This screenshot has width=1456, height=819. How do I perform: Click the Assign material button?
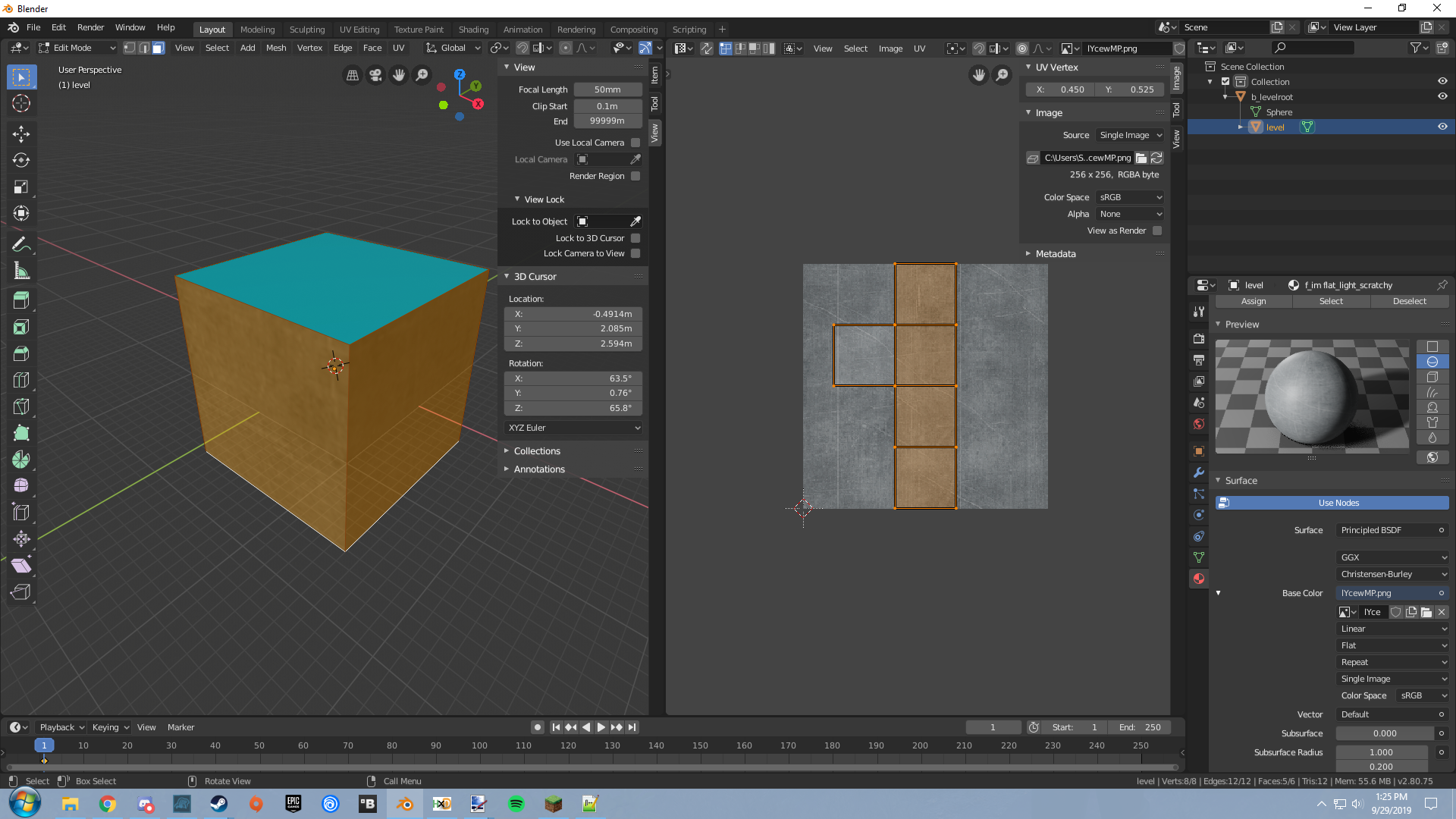1254,301
